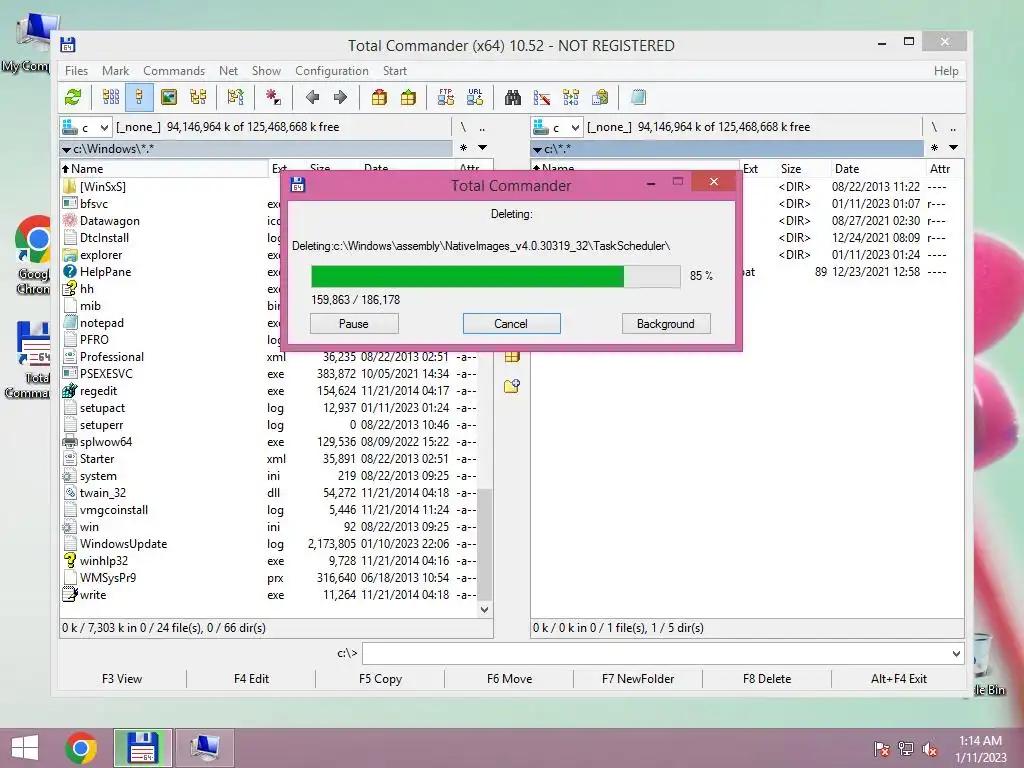Enable thumbnail view icon in toolbar
The image size is (1024, 768).
click(169, 98)
